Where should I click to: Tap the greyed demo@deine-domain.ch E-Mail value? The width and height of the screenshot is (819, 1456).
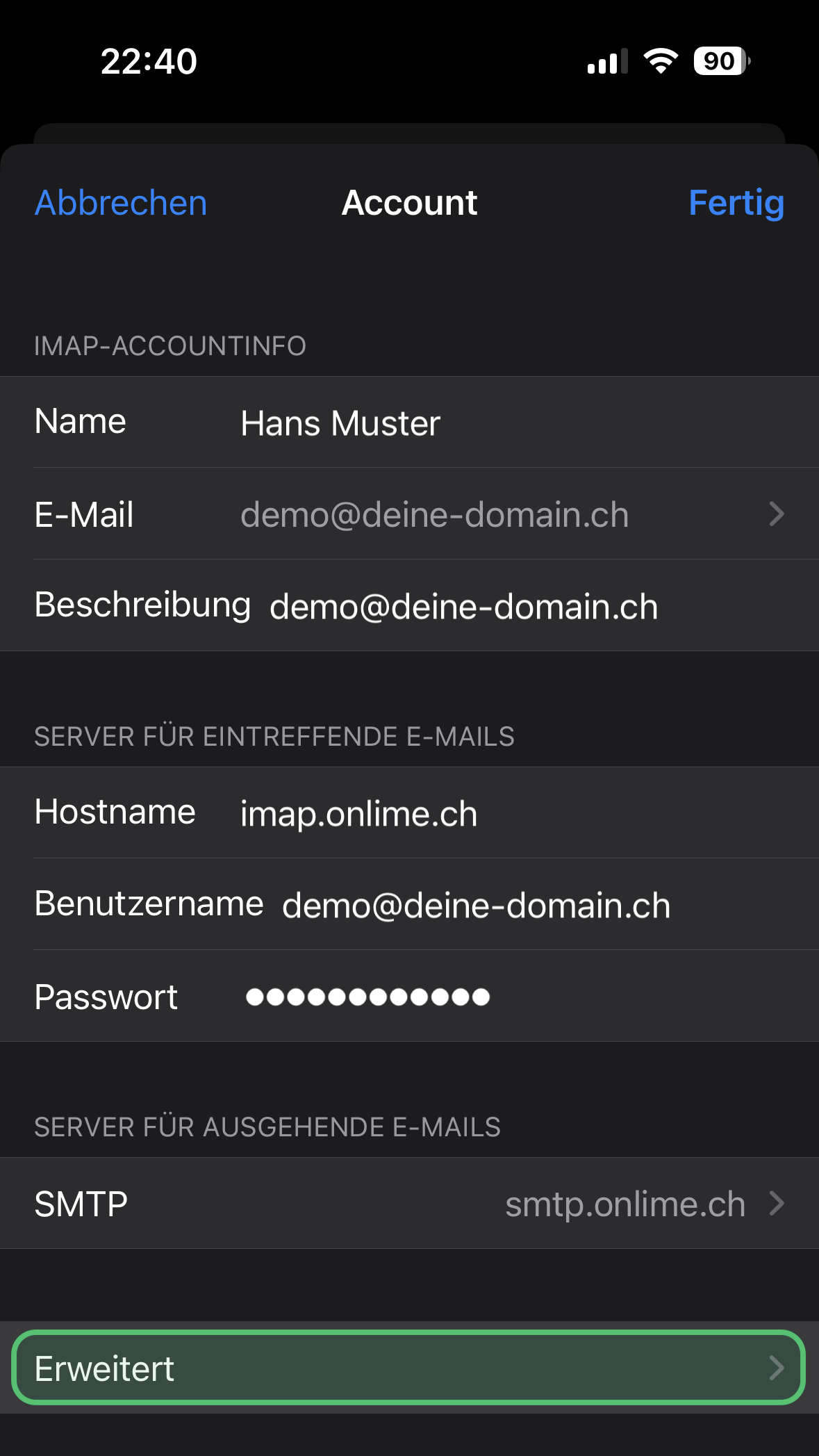click(435, 514)
